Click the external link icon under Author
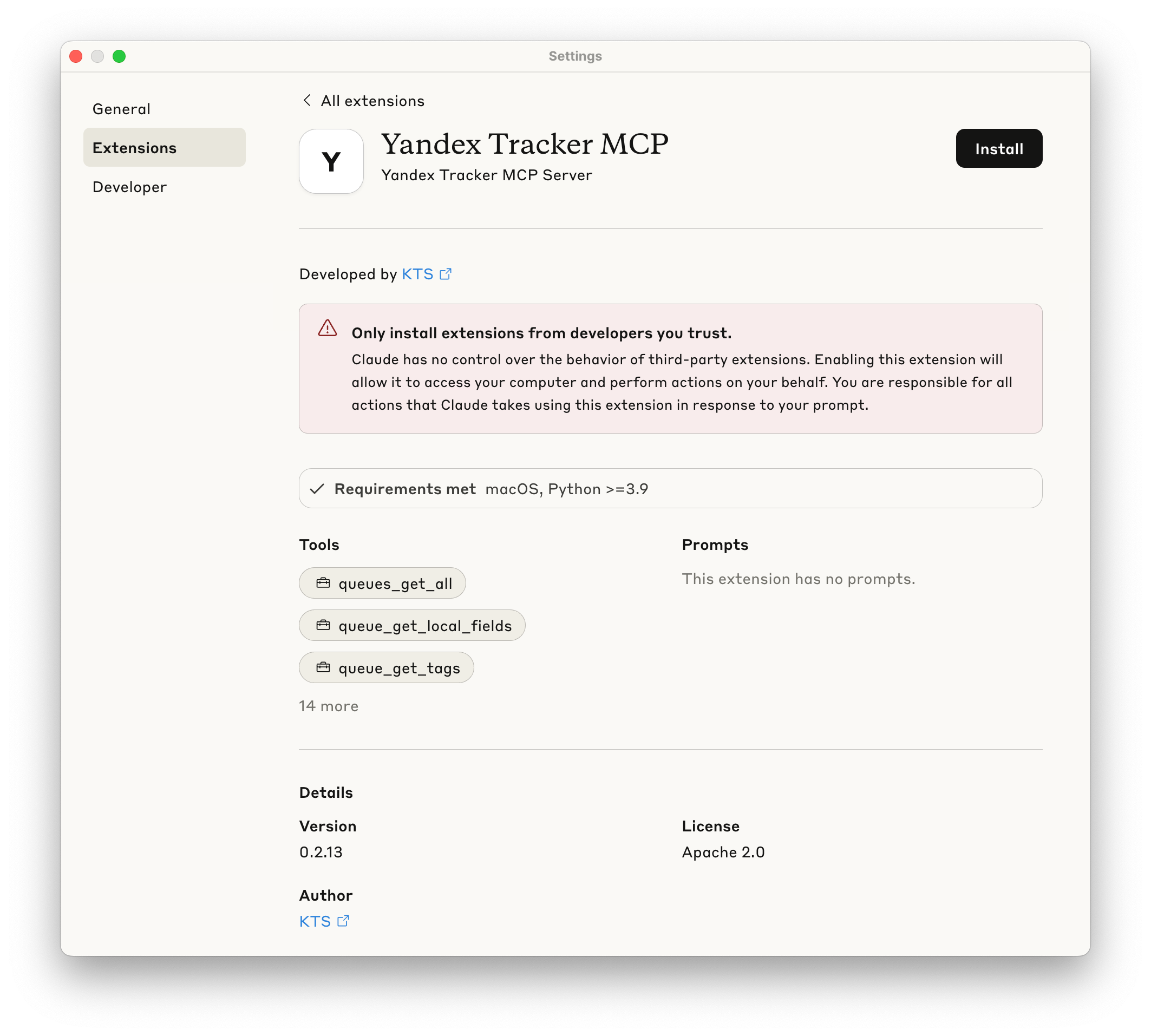 tap(343, 921)
